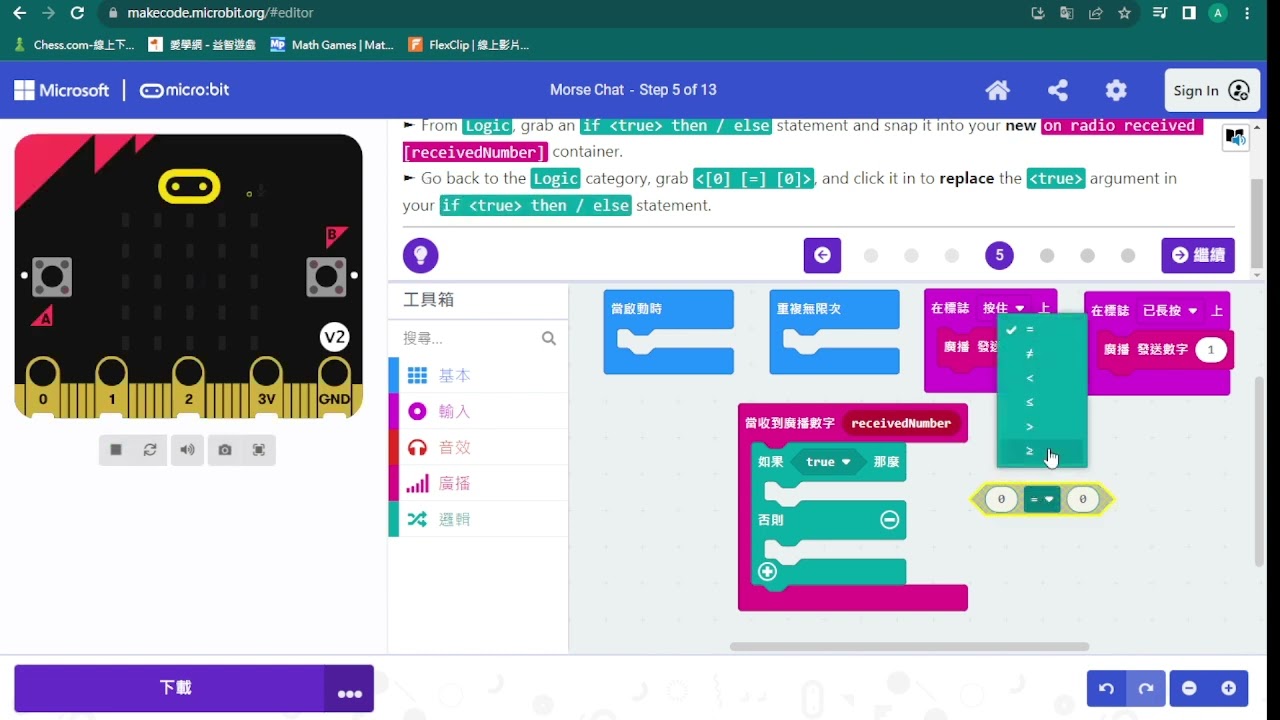
Task: Click the toolbox search magnifier icon
Action: (549, 338)
